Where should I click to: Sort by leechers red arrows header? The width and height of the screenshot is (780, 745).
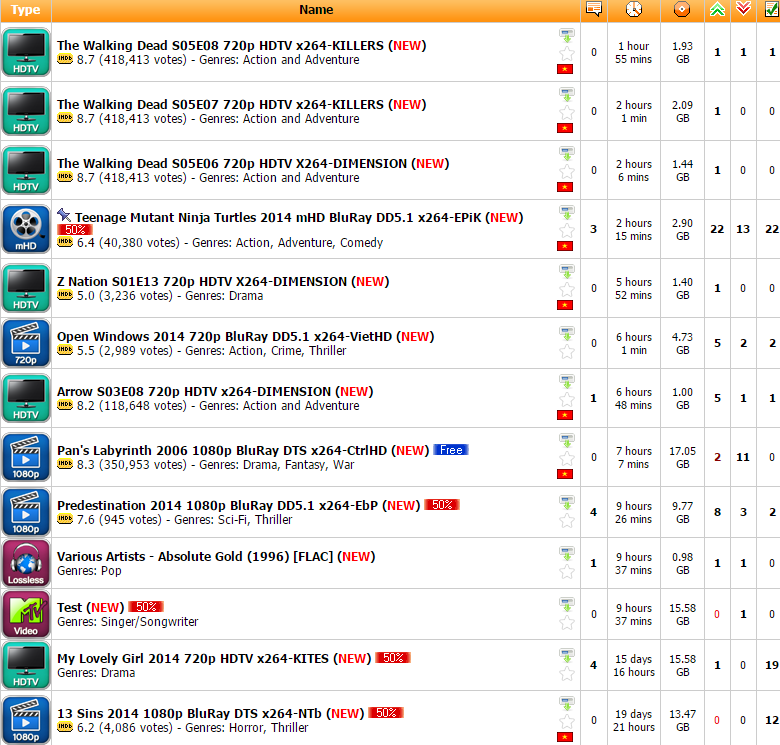tap(743, 9)
